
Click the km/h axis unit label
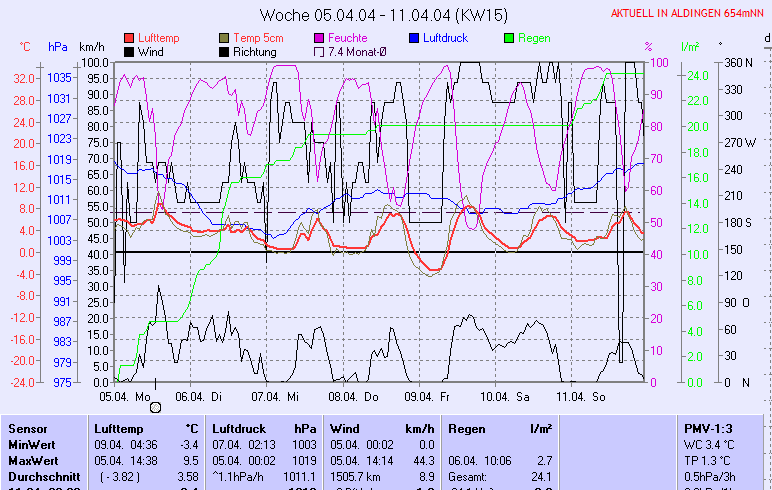click(92, 47)
